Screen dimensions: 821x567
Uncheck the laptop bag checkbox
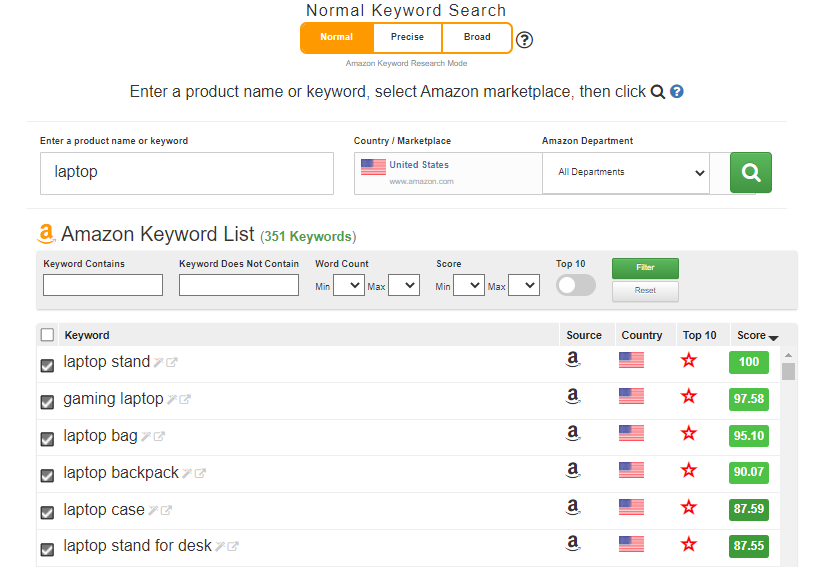tap(47, 439)
